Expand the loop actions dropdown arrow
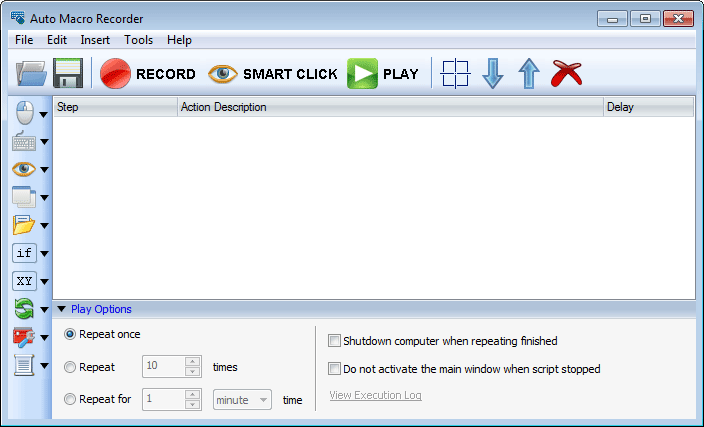 point(44,310)
